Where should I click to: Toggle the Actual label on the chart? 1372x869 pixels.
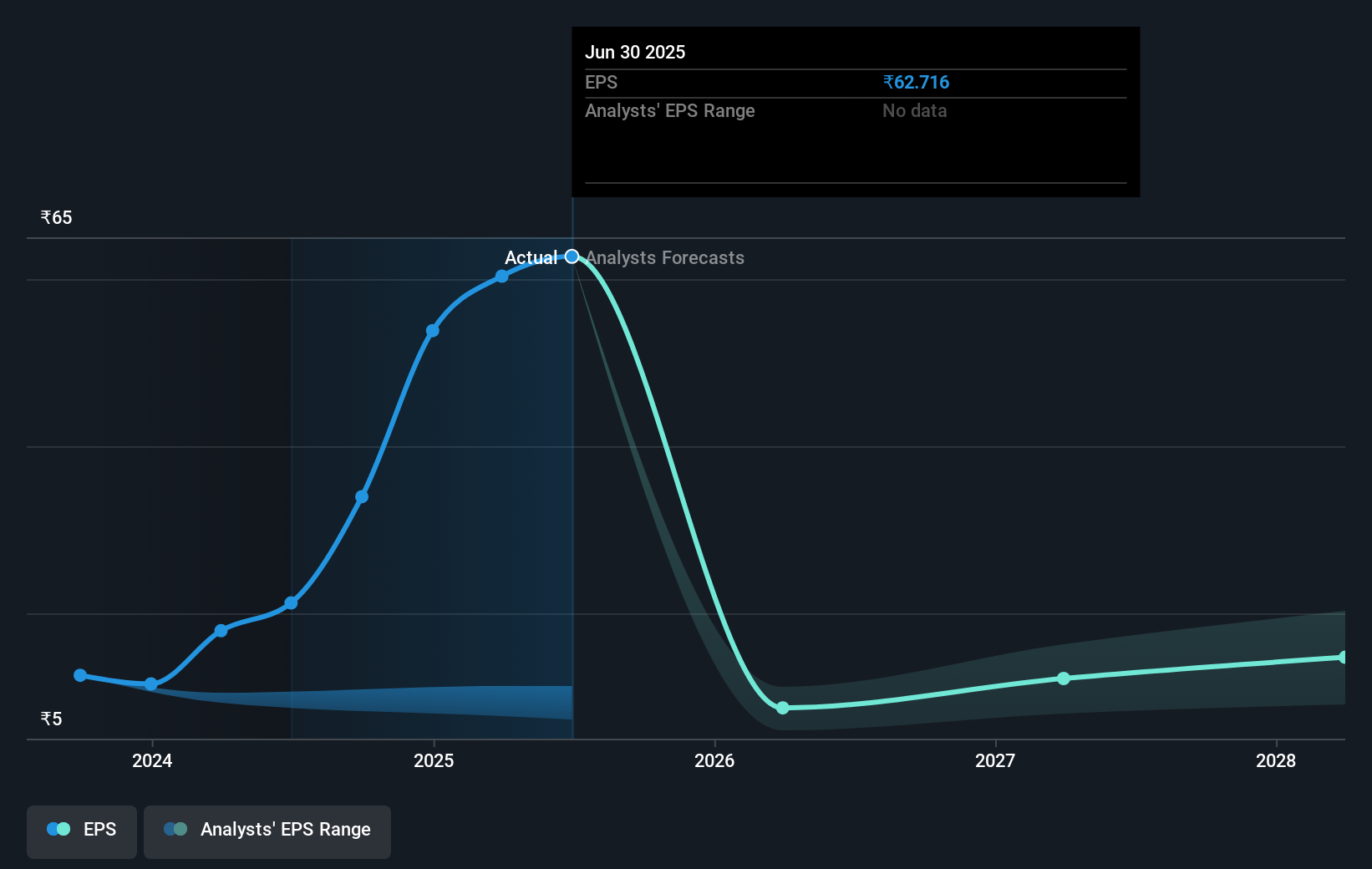[532, 258]
